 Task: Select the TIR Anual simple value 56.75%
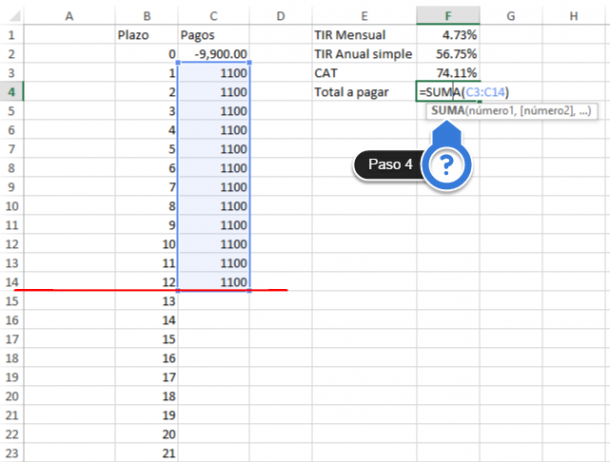click(448, 53)
